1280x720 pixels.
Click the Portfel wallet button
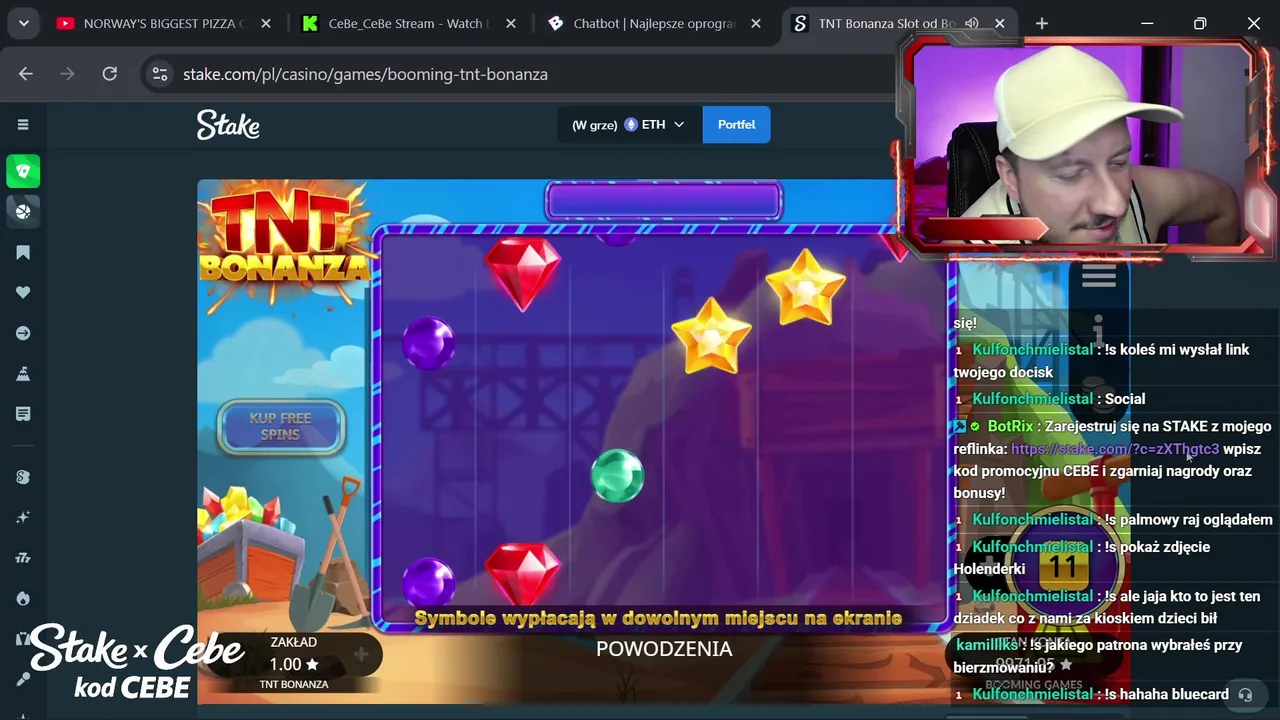point(736,125)
